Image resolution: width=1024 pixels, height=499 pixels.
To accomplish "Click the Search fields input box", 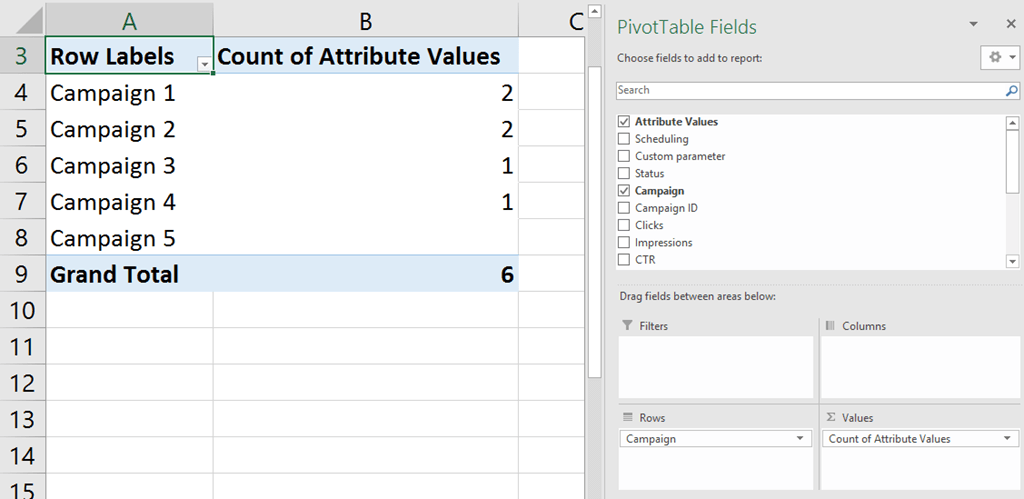I will [808, 90].
